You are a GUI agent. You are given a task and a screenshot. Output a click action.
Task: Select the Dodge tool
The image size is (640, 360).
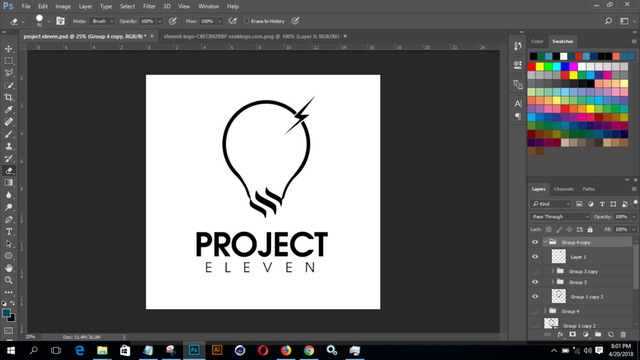tap(9, 207)
